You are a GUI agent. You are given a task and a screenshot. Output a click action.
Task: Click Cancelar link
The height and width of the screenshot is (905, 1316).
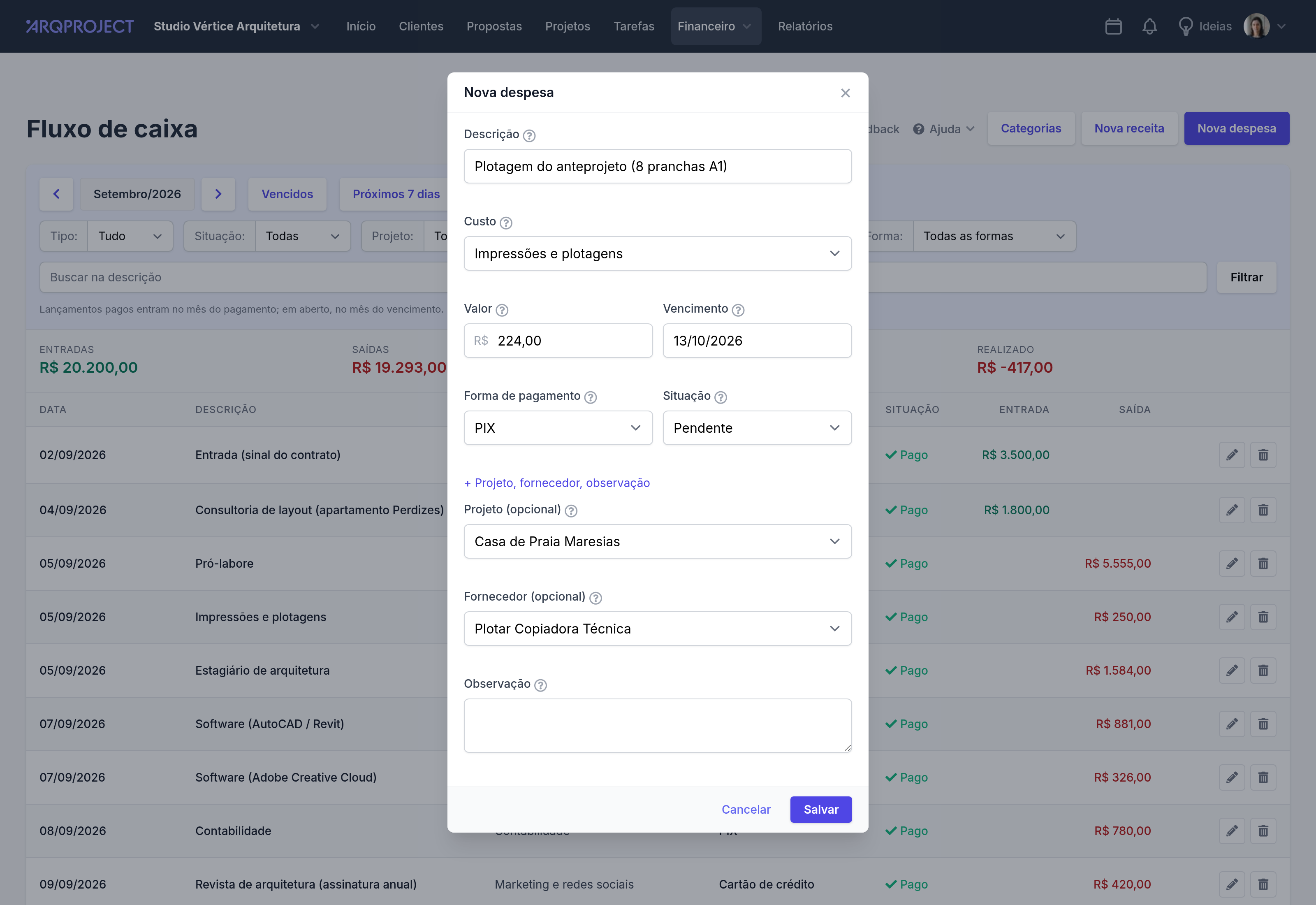(746, 810)
